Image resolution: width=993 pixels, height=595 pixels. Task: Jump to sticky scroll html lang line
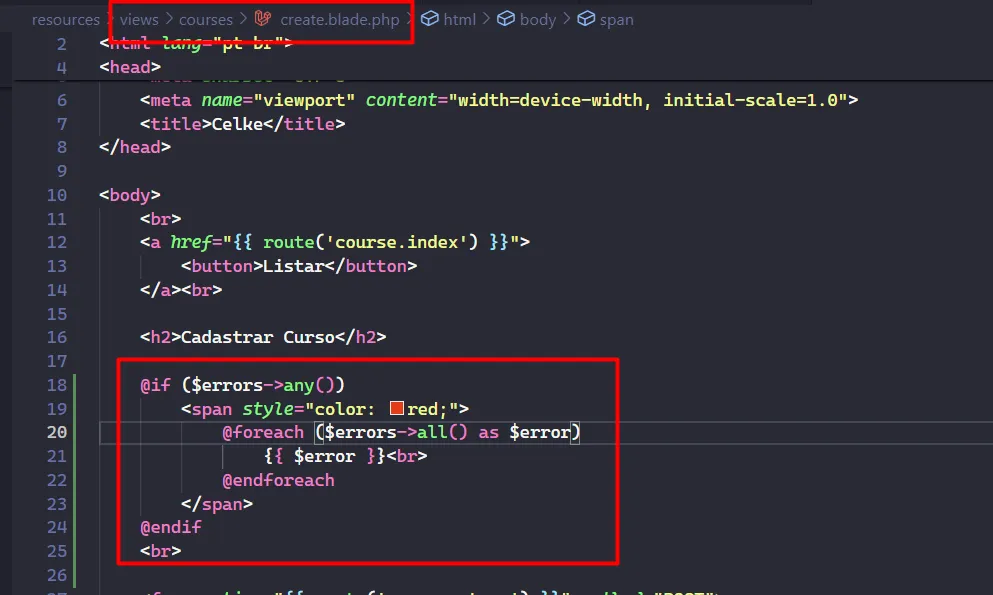pyautogui.click(x=195, y=43)
